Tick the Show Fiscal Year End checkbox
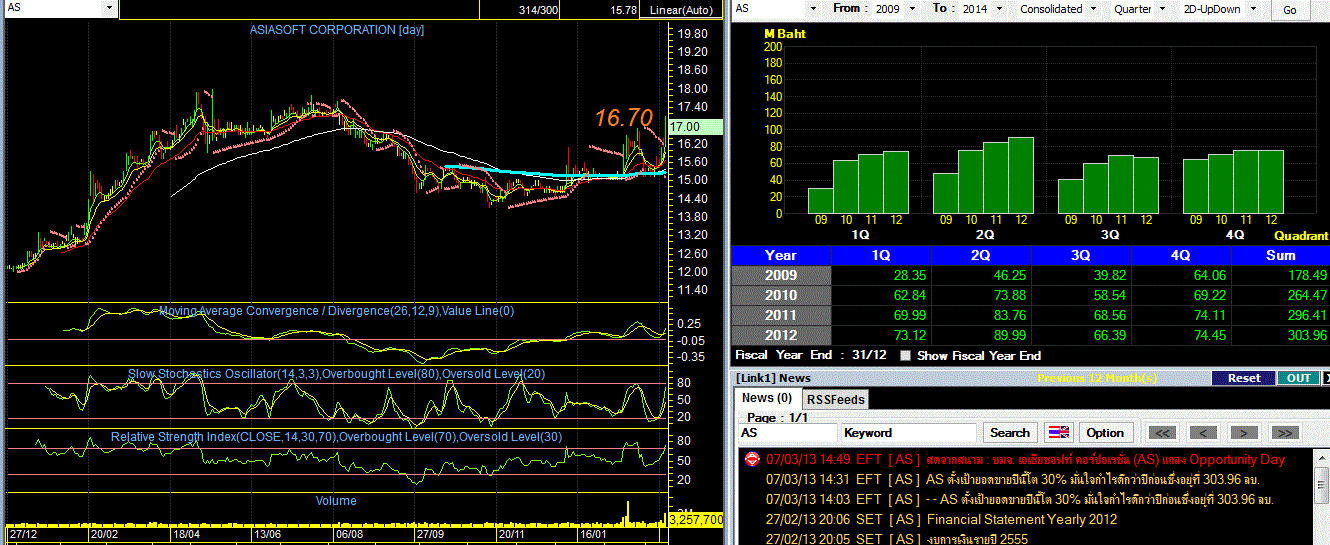Screen dimensions: 1330x545 tap(905, 355)
